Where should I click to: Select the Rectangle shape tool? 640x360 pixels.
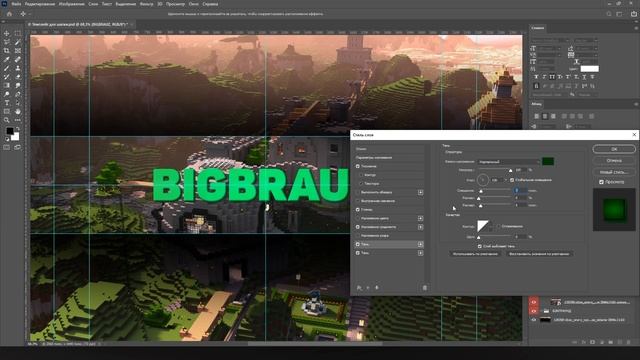click(x=7, y=111)
